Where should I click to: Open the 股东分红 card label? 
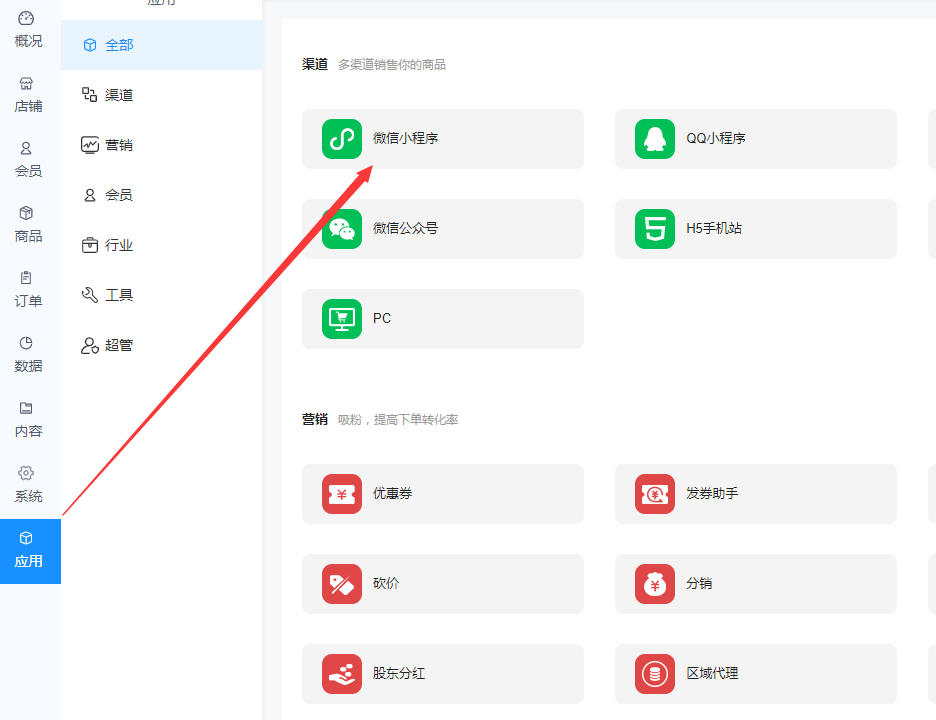[x=399, y=673]
